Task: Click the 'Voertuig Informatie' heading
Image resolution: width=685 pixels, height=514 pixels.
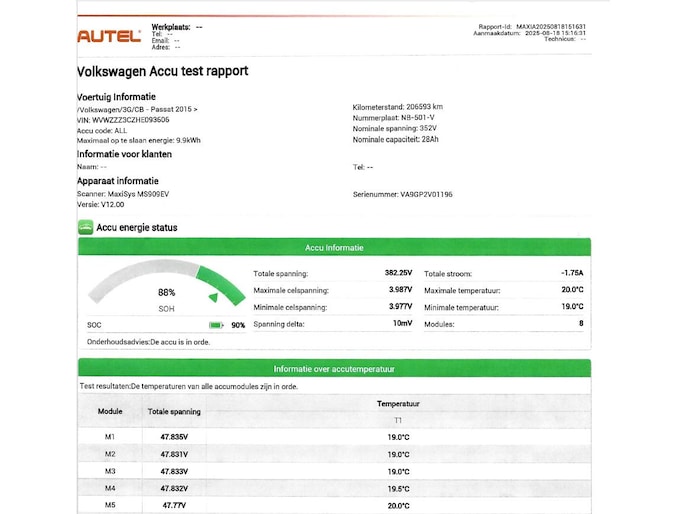Action: point(116,97)
